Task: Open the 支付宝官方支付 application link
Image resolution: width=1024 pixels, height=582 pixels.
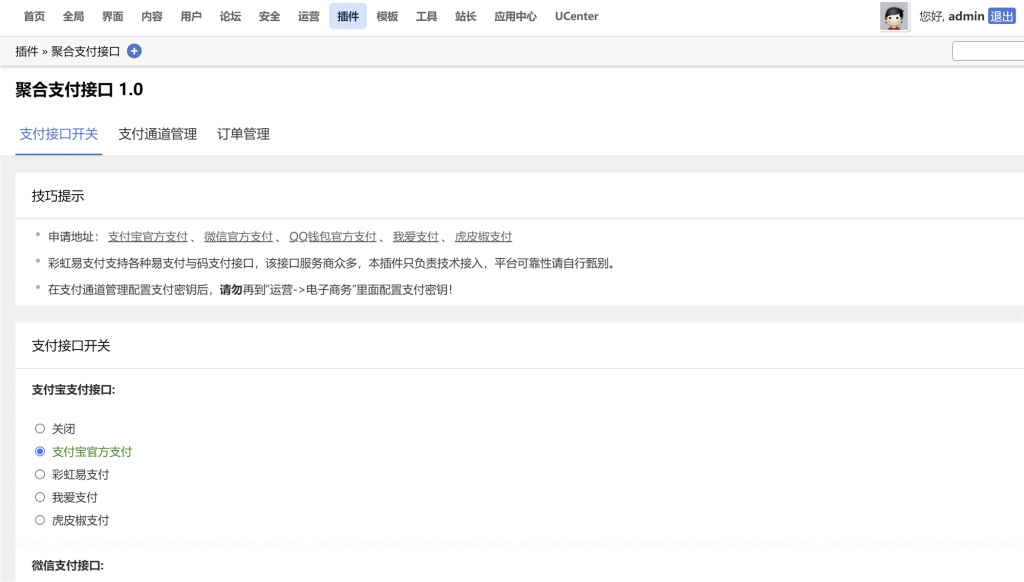Action: coord(150,236)
